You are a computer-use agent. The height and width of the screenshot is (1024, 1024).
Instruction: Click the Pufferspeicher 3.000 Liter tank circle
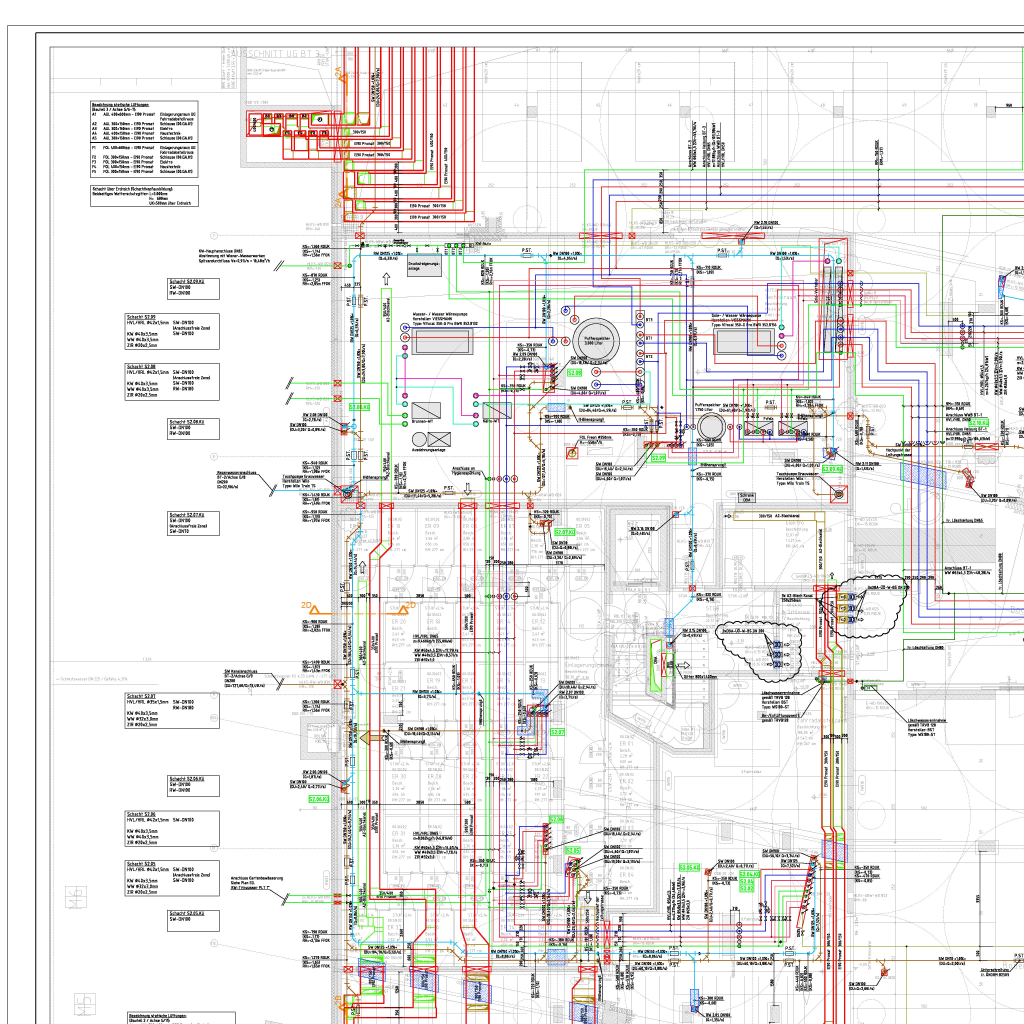coord(597,342)
